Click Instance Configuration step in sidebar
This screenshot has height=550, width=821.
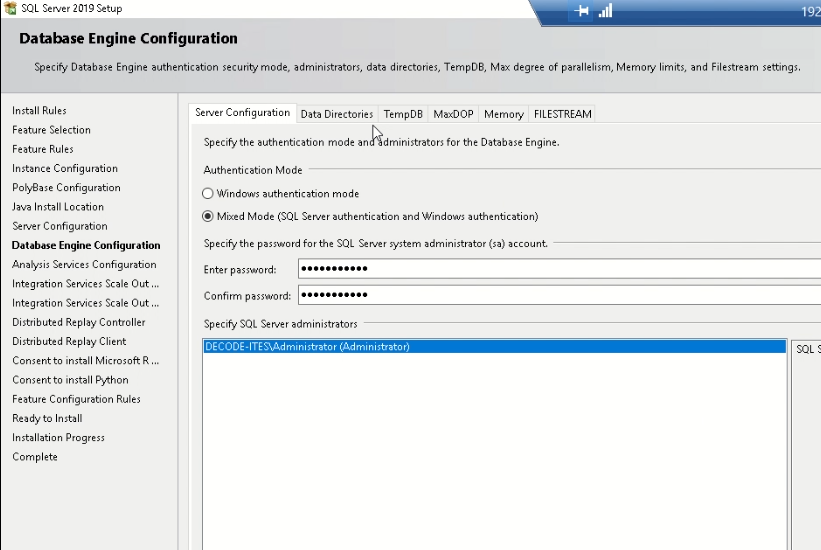(x=65, y=169)
